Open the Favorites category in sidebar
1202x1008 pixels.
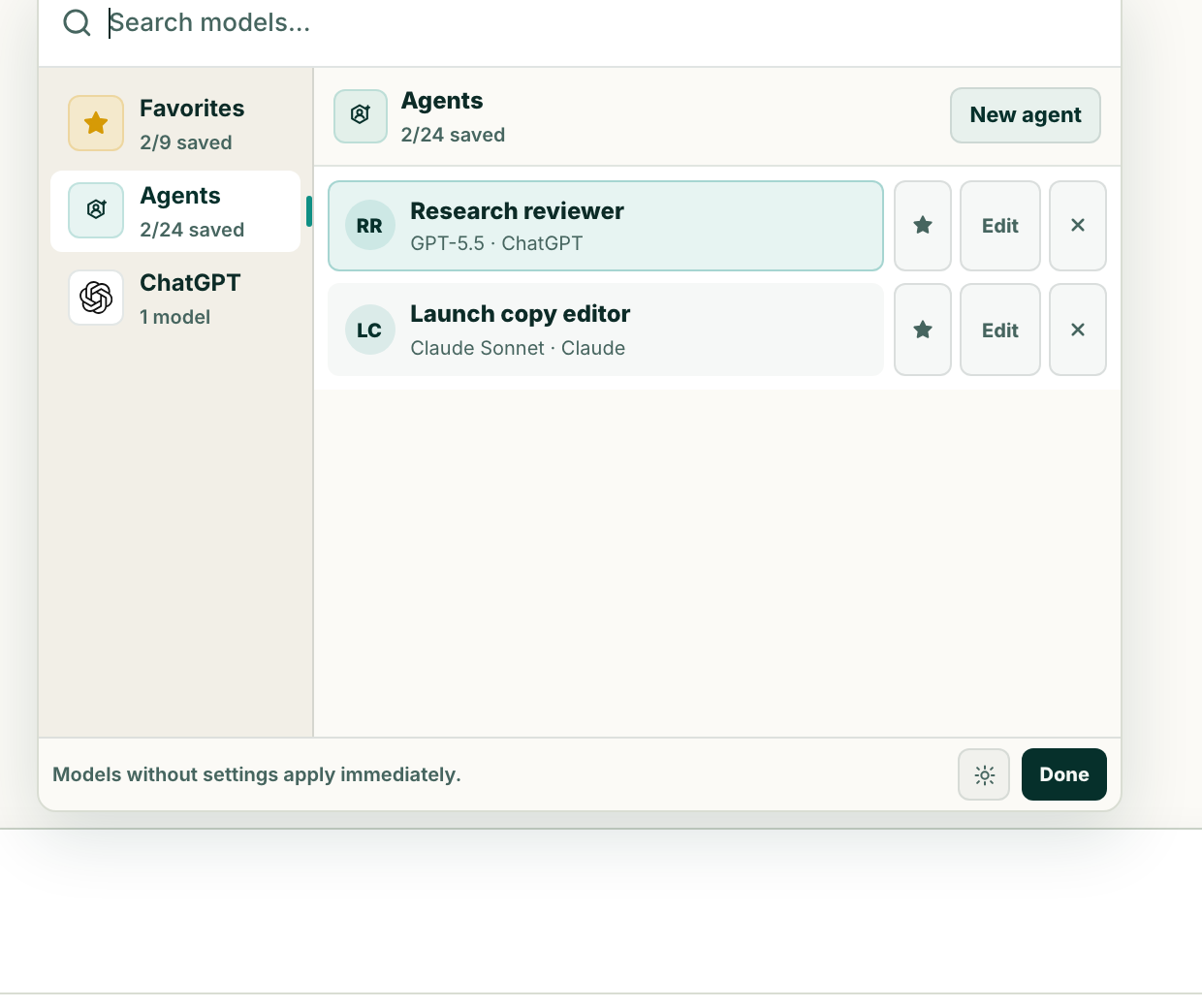[x=175, y=124]
